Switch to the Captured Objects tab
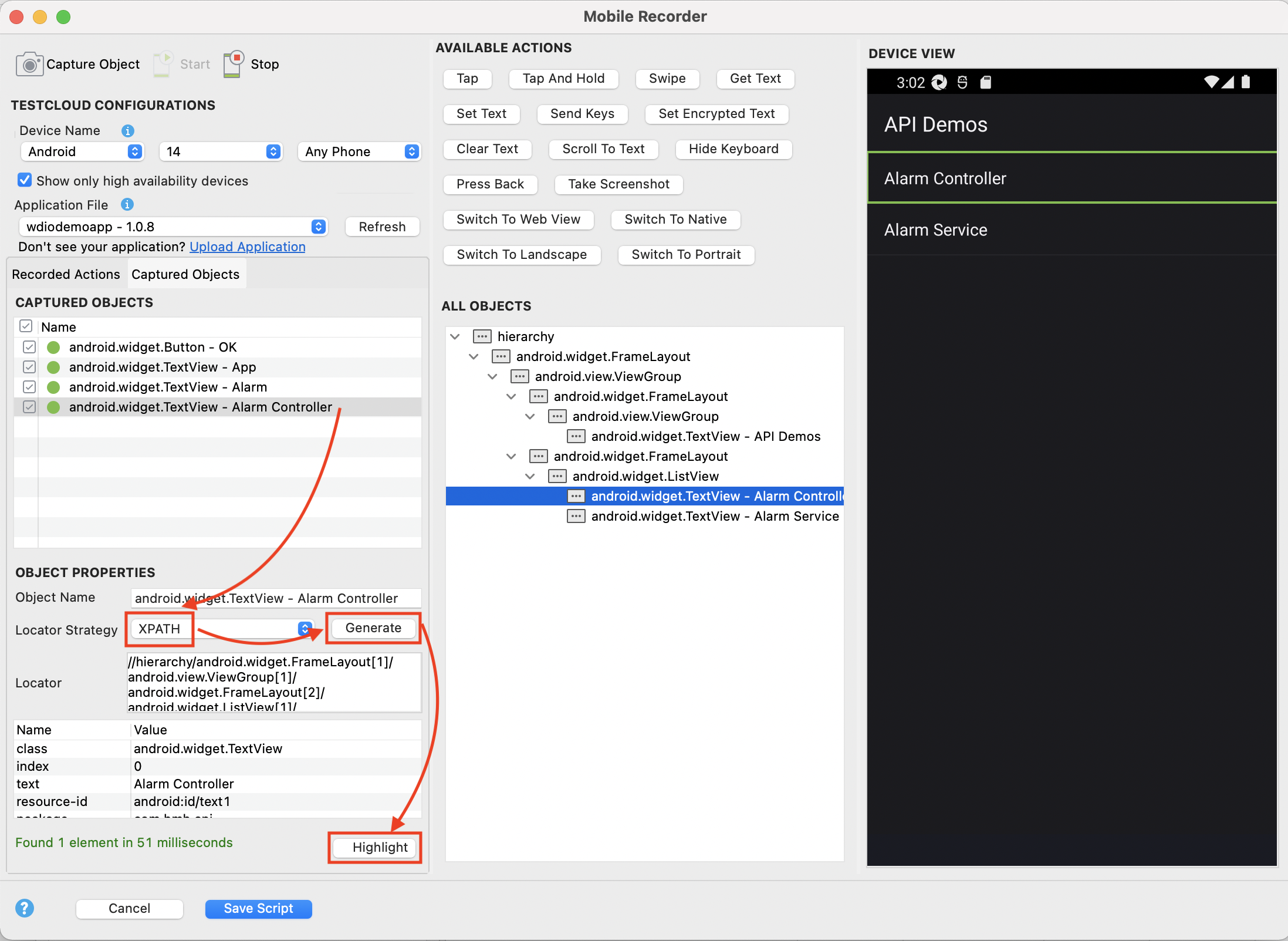 (x=185, y=274)
